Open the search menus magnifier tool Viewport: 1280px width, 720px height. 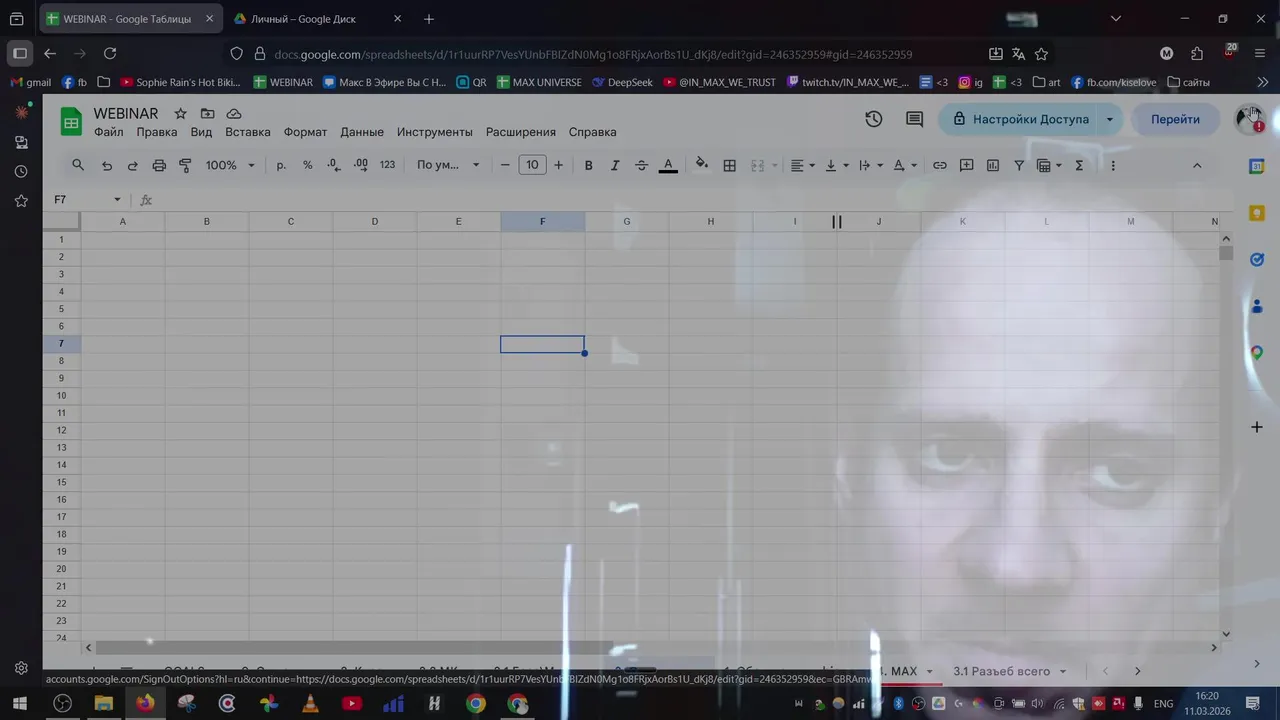(x=78, y=165)
